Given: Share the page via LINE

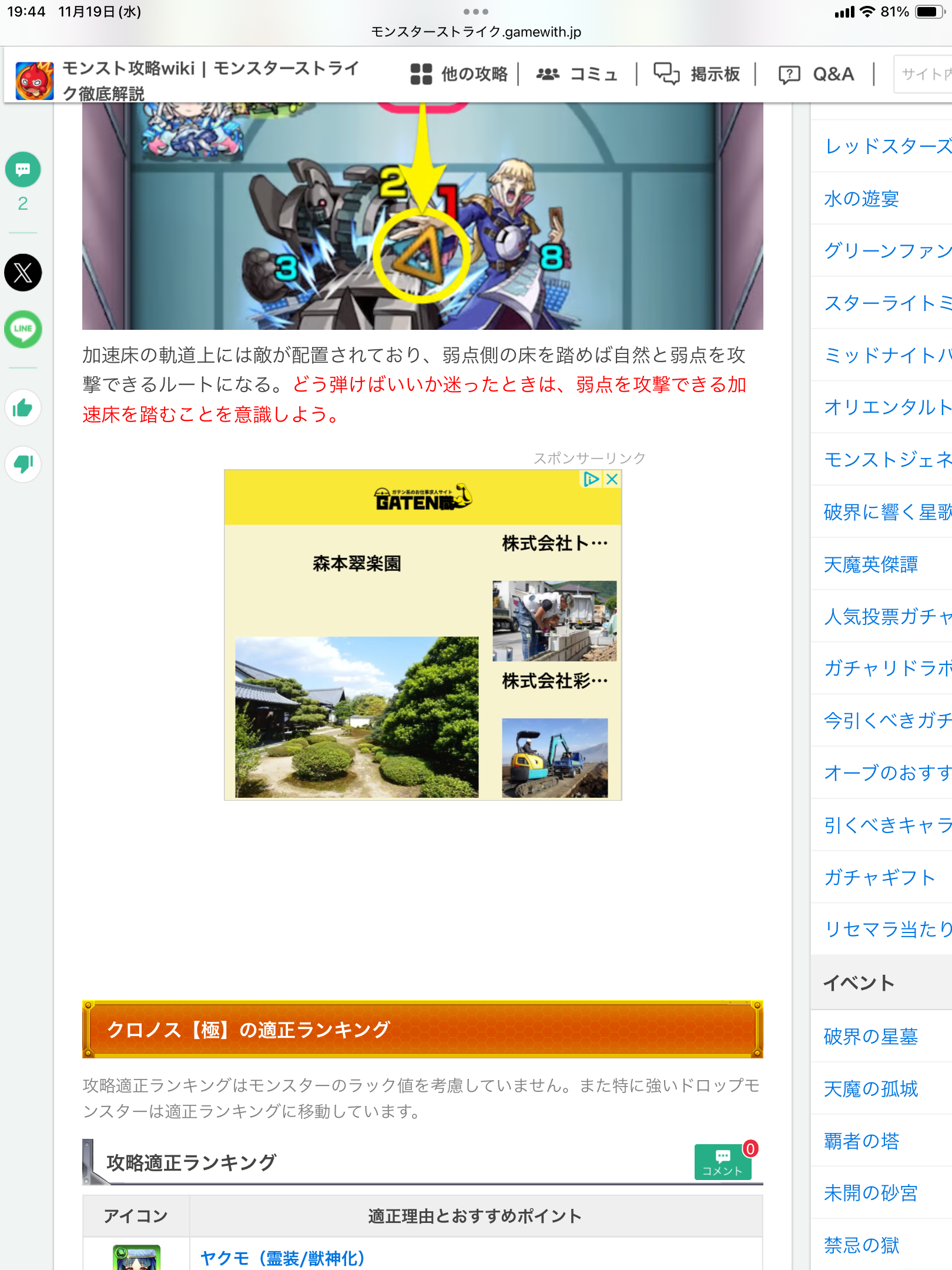Looking at the screenshot, I should (23, 329).
